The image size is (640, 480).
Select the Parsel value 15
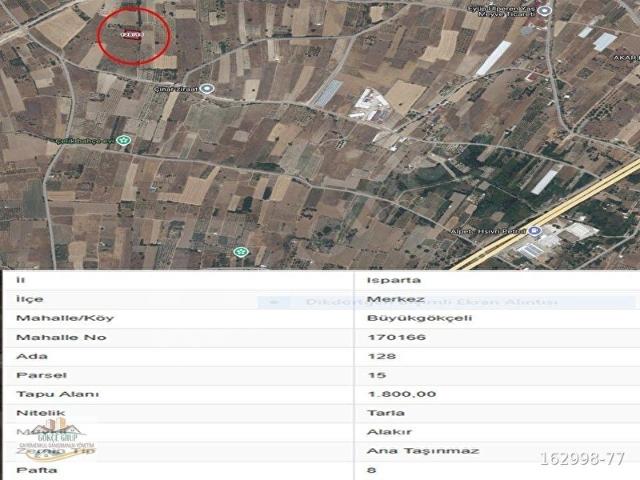click(377, 375)
